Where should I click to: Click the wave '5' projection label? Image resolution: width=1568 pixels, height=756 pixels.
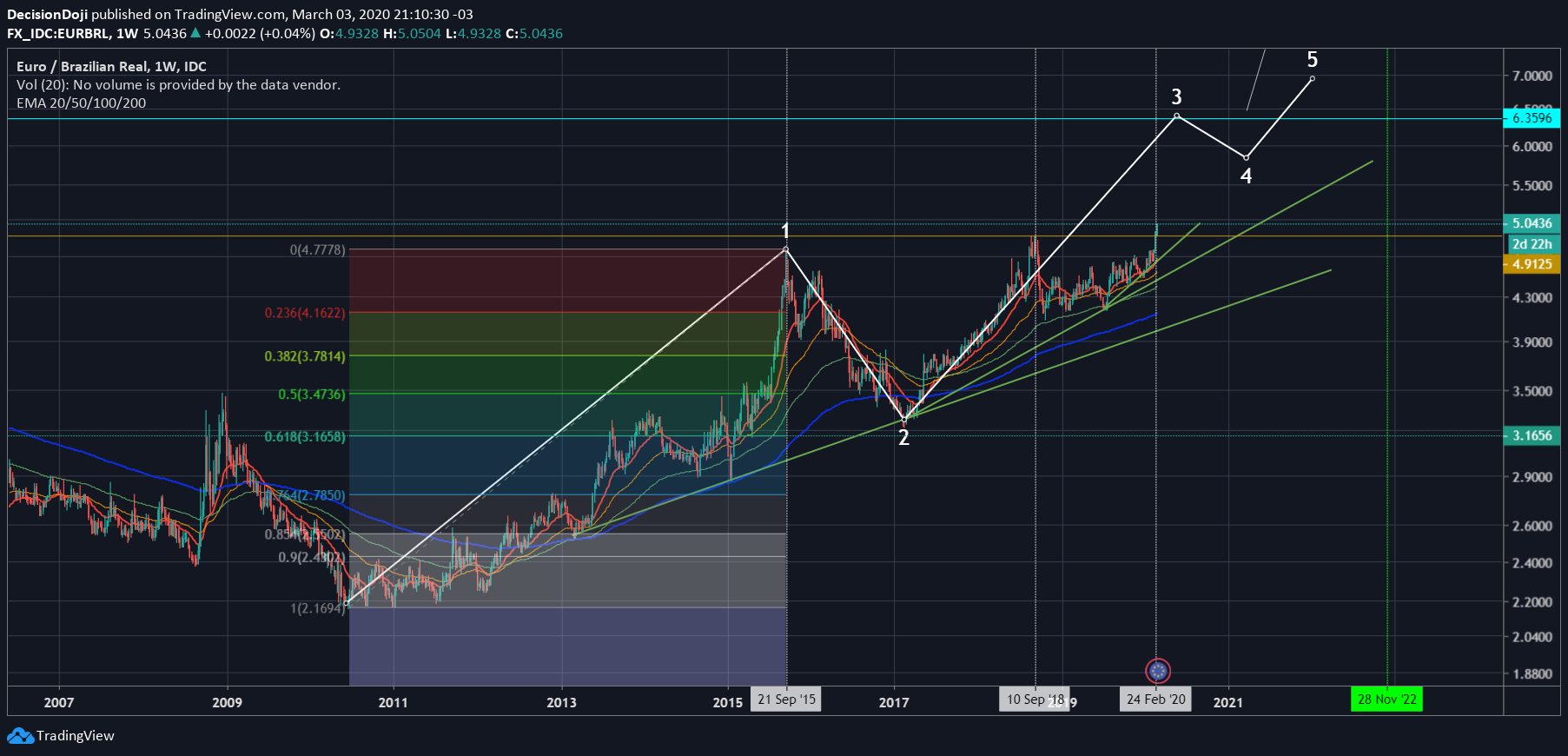pyautogui.click(x=1312, y=60)
